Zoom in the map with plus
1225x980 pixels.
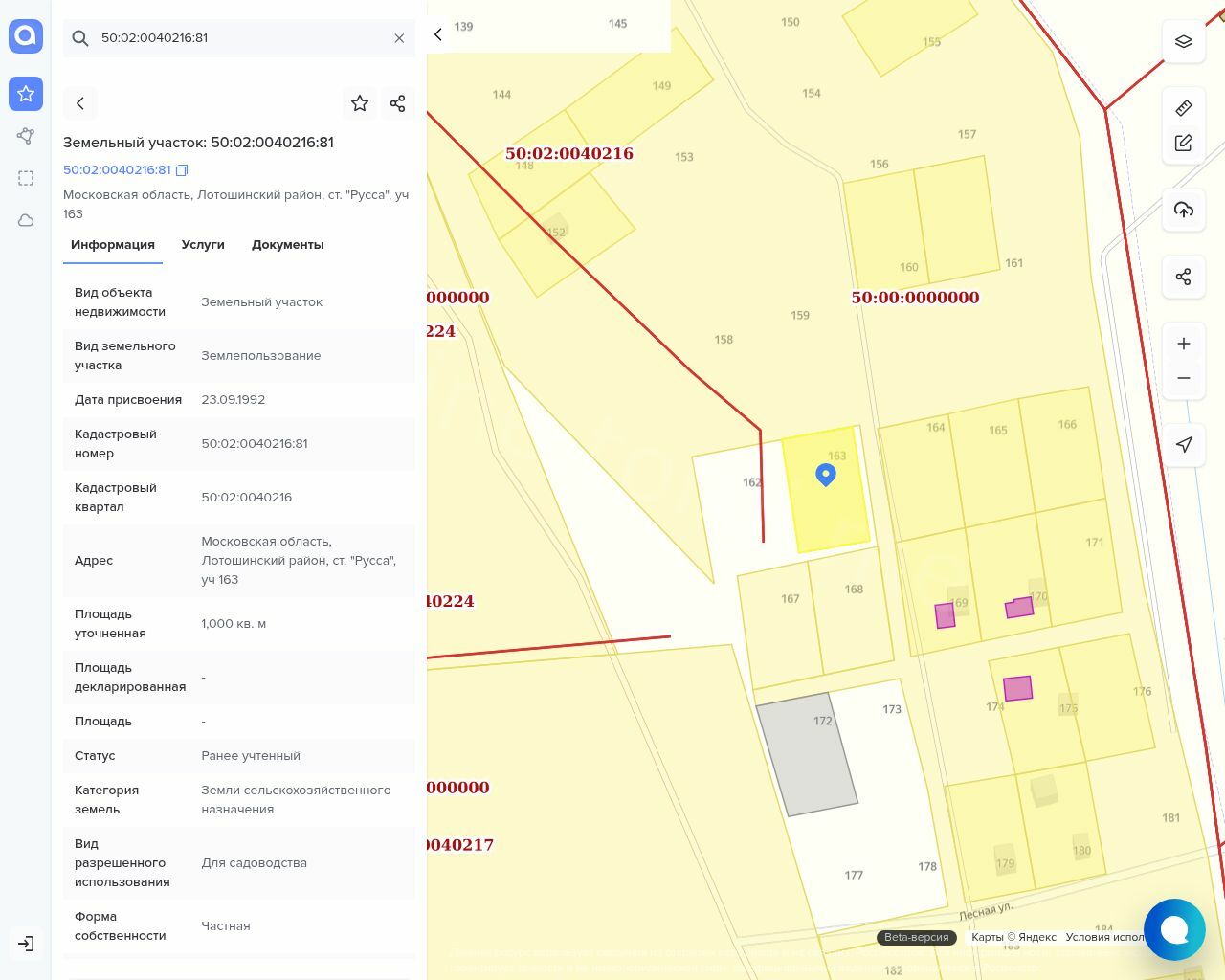[x=1184, y=344]
